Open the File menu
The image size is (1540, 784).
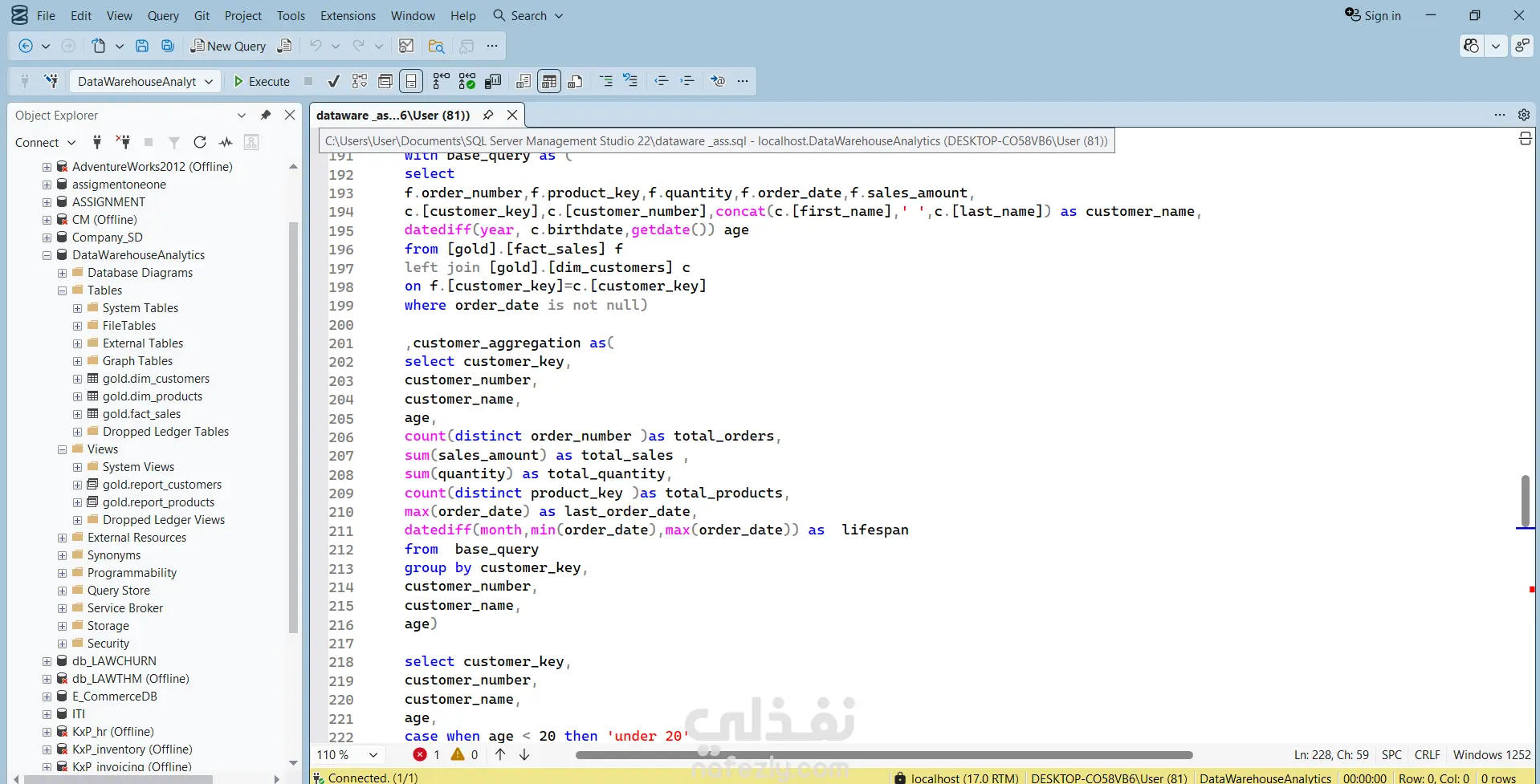pyautogui.click(x=46, y=15)
